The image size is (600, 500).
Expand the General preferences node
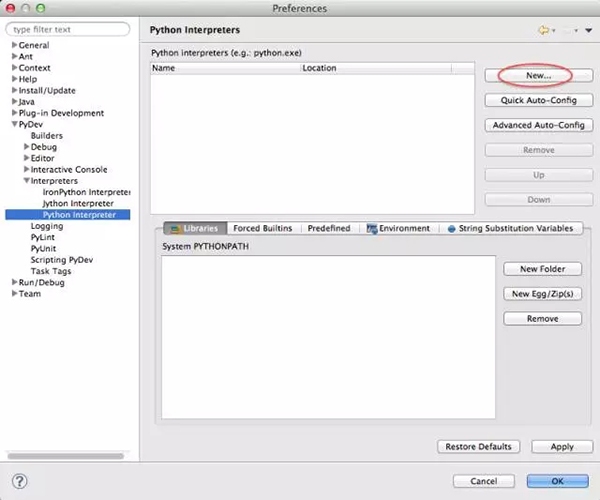(x=14, y=45)
